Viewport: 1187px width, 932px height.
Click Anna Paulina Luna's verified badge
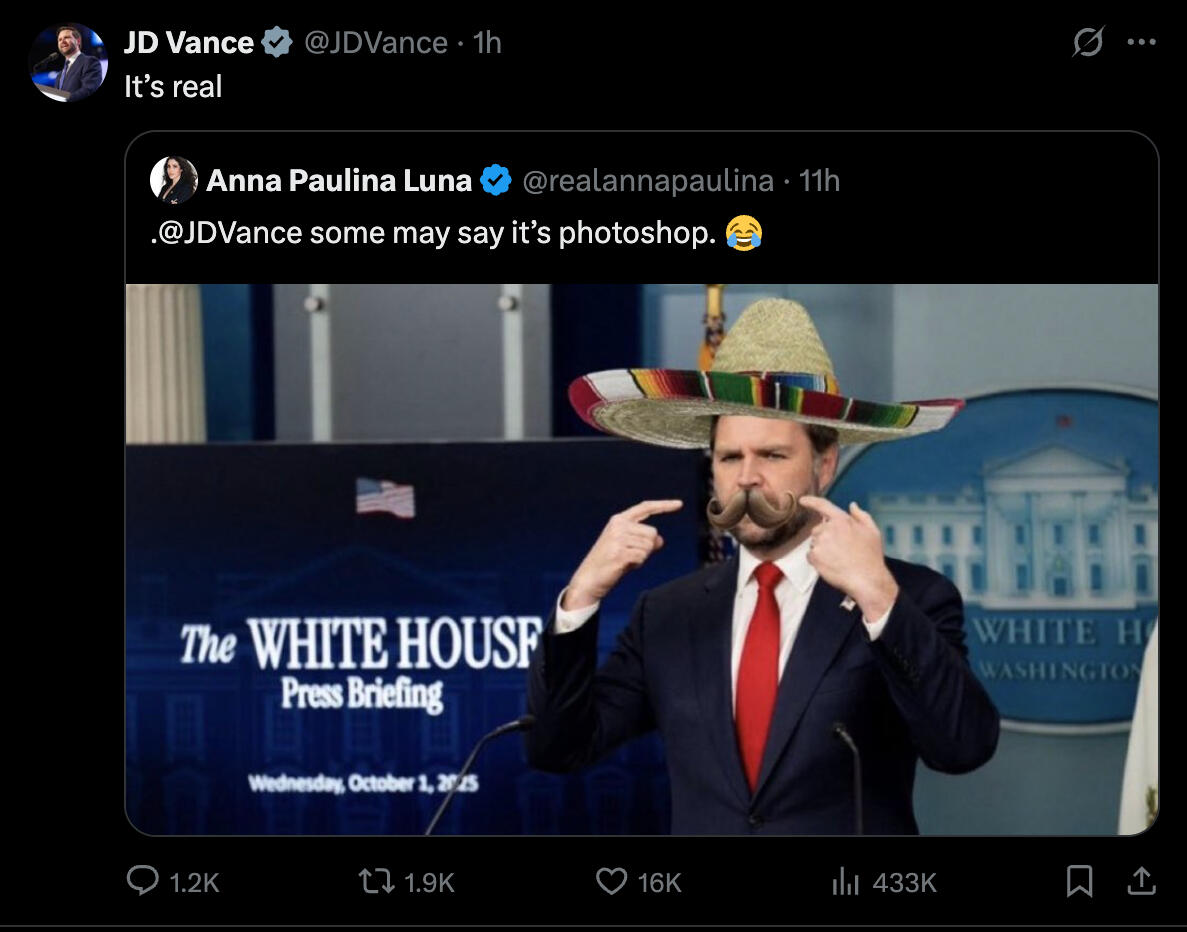pos(496,181)
